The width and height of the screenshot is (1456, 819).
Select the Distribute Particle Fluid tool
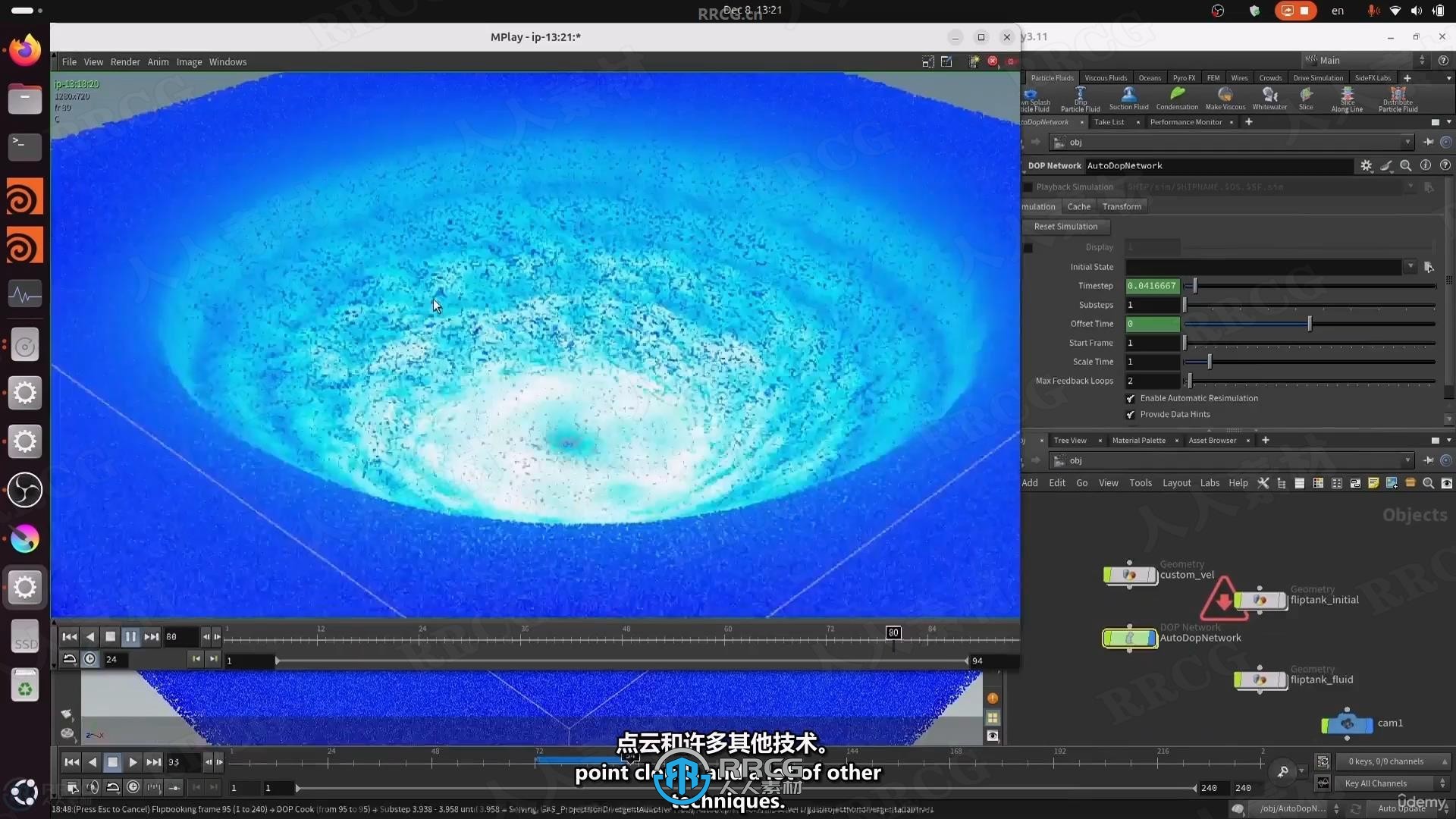[x=1398, y=99]
